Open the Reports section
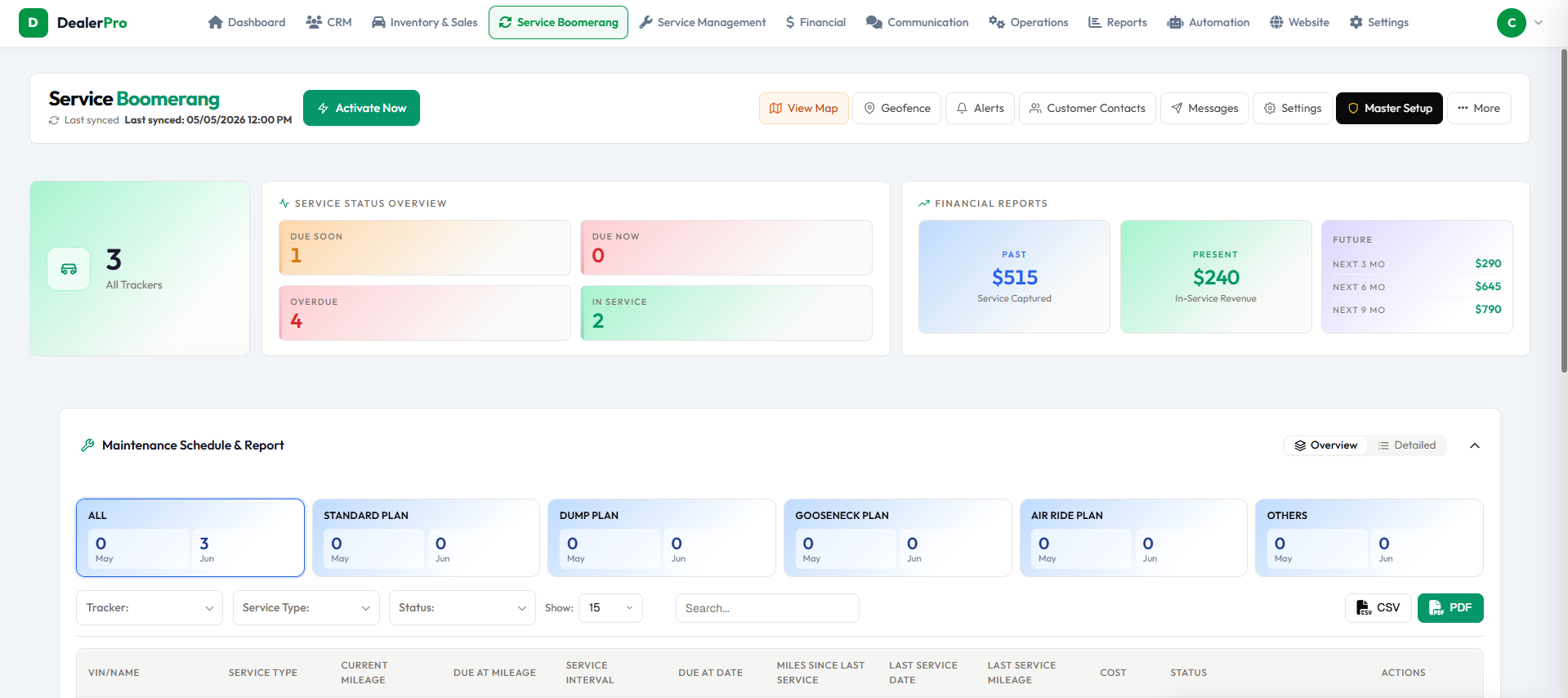This screenshot has width=1568, height=698. pos(1117,23)
